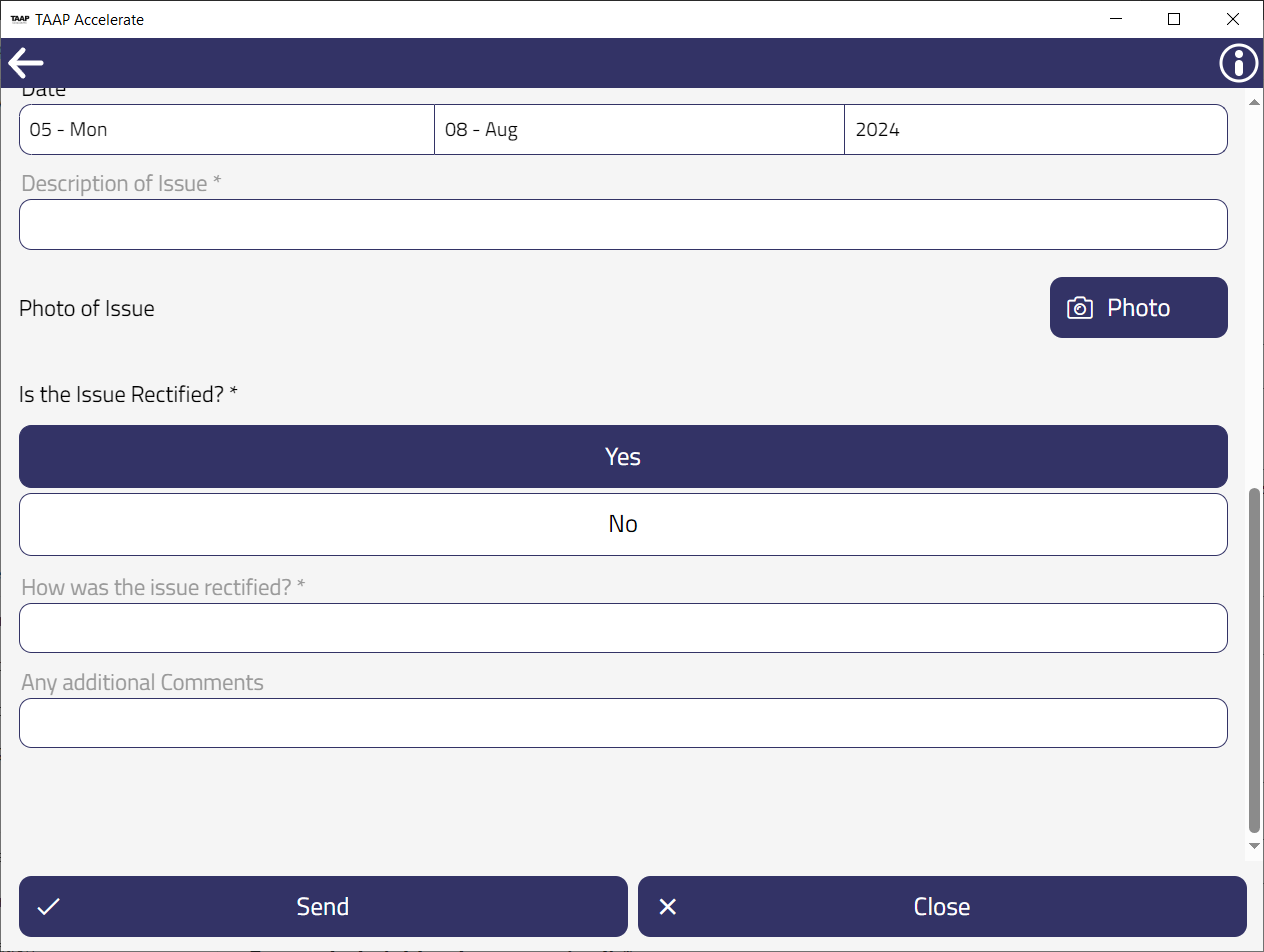Open the month dropdown showing 08 - Aug
1264x952 pixels.
[639, 130]
